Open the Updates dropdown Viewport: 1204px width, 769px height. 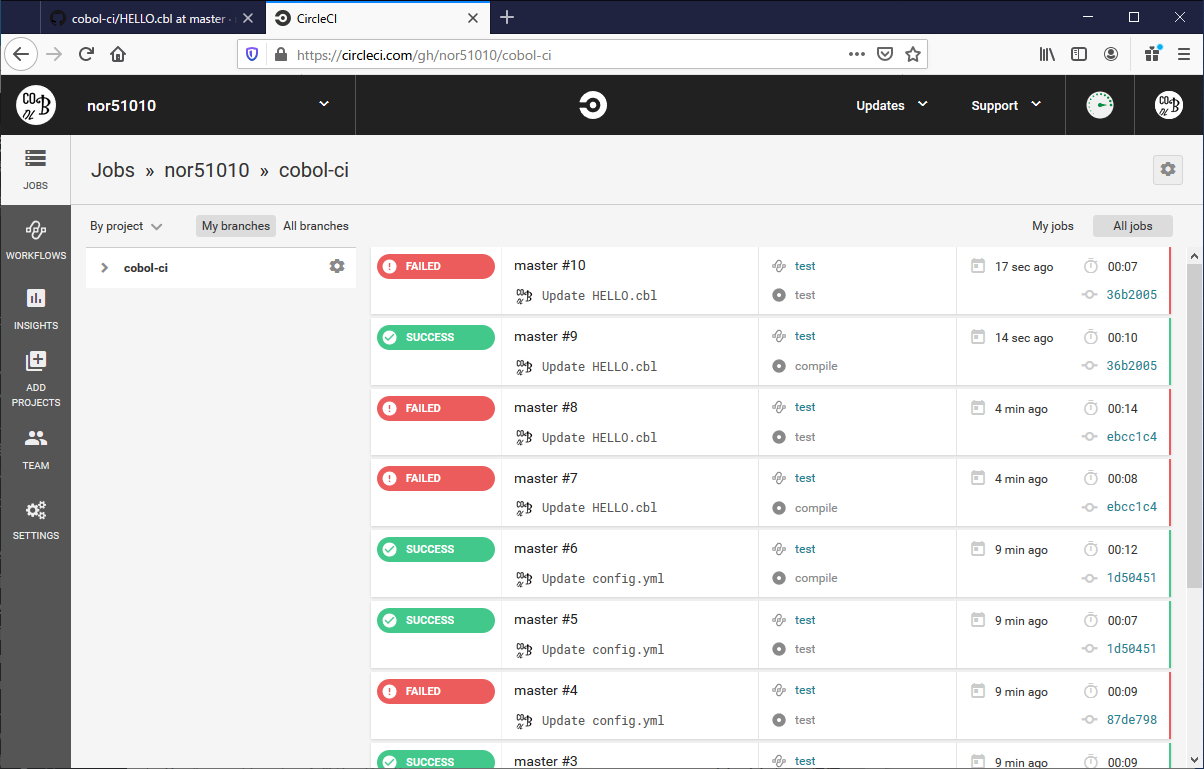click(x=892, y=105)
